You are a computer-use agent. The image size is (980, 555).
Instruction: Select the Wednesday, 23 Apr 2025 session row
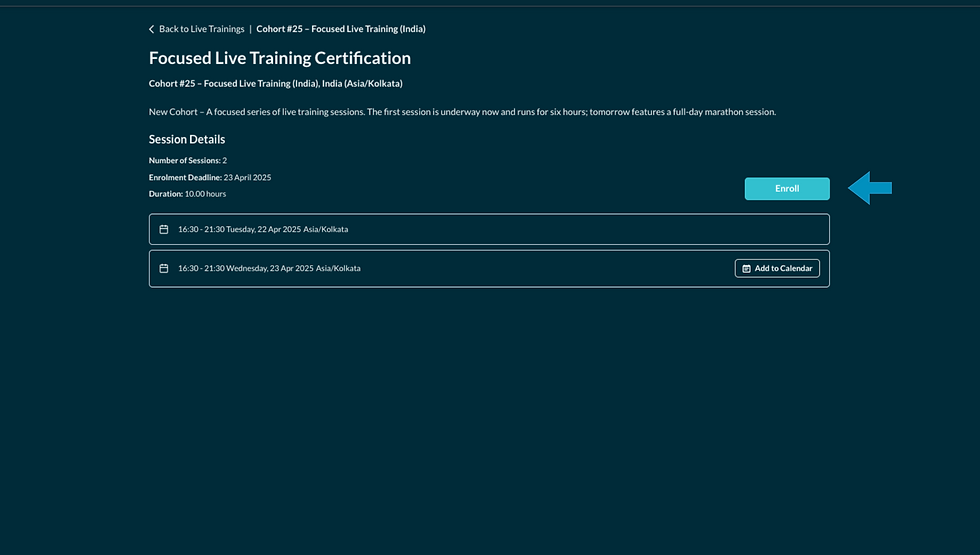(x=489, y=269)
